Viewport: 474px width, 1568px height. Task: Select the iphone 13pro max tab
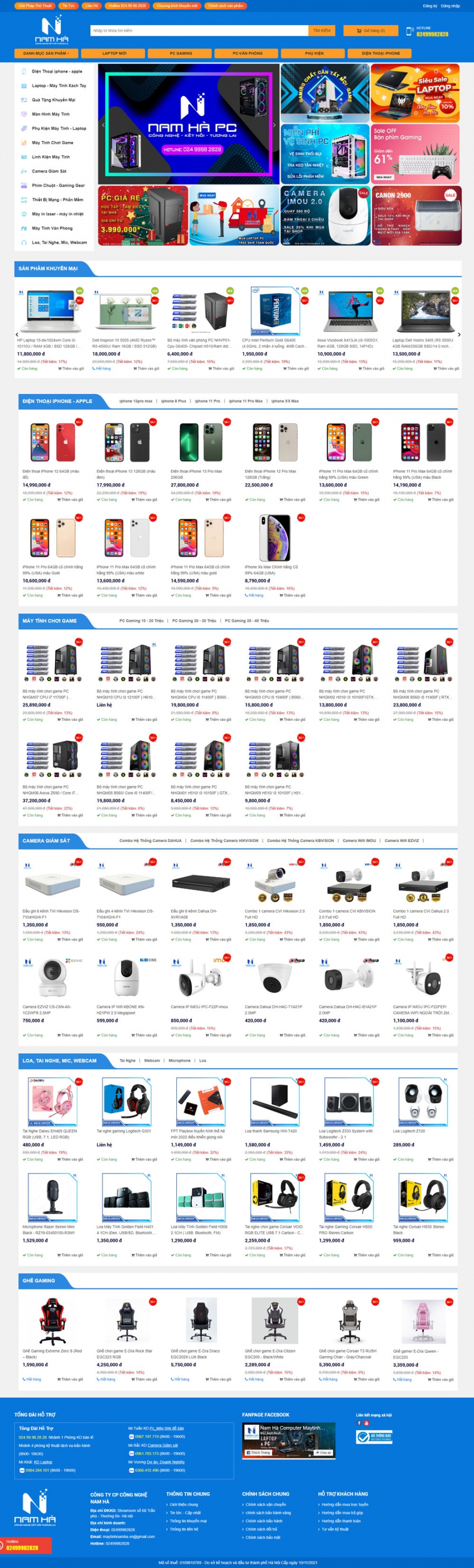136,401
